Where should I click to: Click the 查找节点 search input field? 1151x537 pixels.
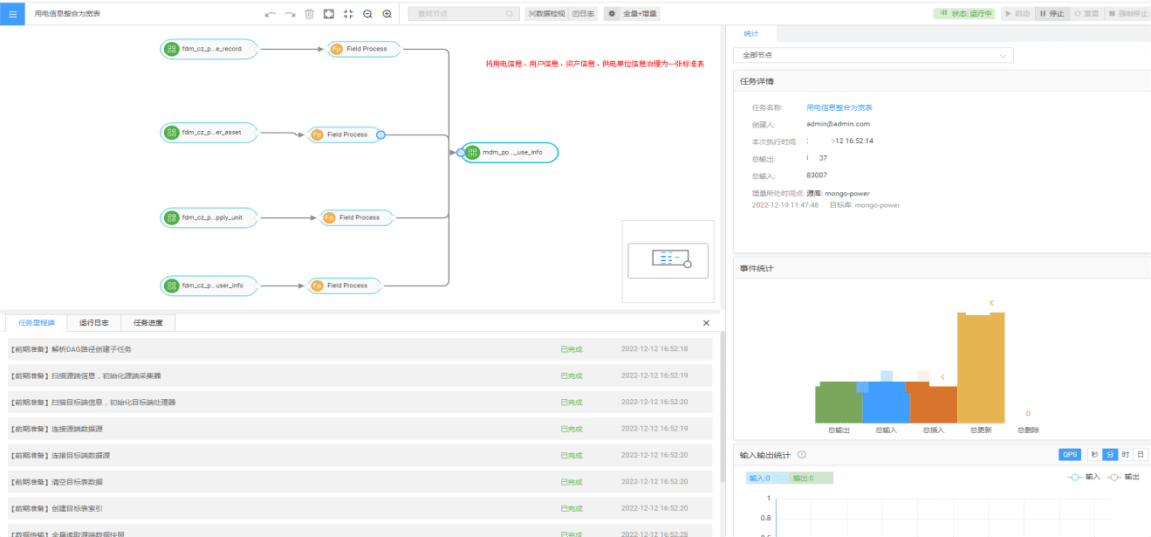click(463, 14)
